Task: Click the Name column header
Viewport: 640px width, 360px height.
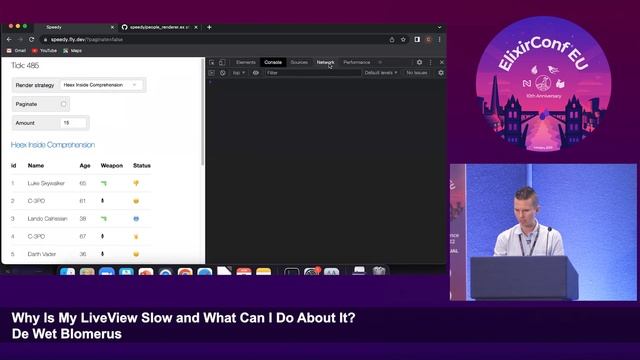Action: [36, 165]
